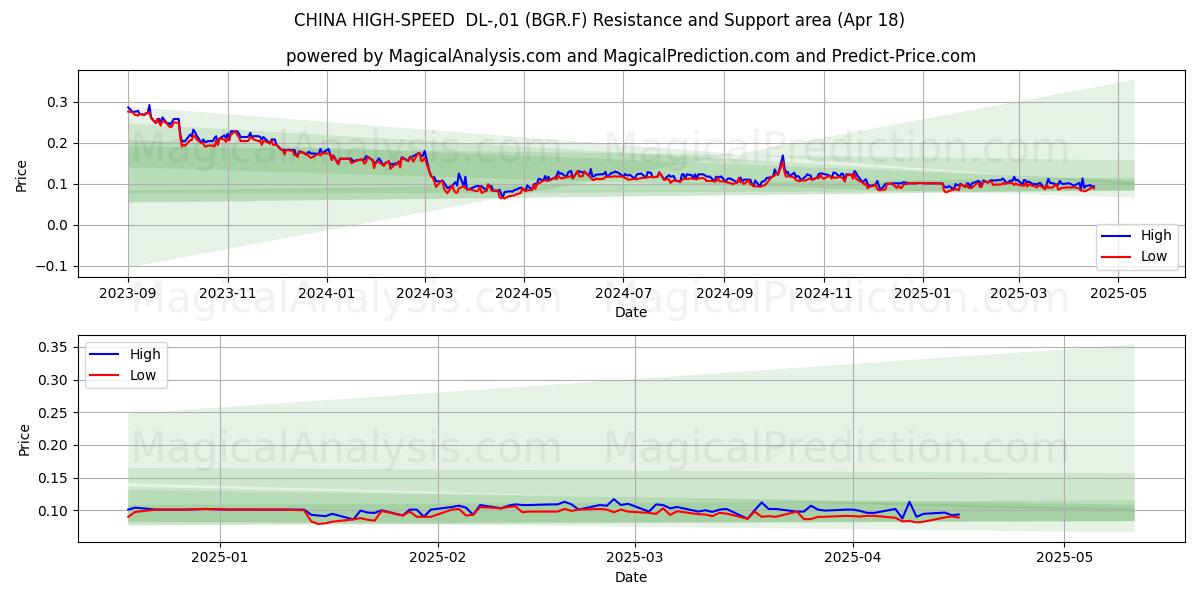
Task: Click the '2024-09' date tick label
Action: pyautogui.click(x=724, y=293)
